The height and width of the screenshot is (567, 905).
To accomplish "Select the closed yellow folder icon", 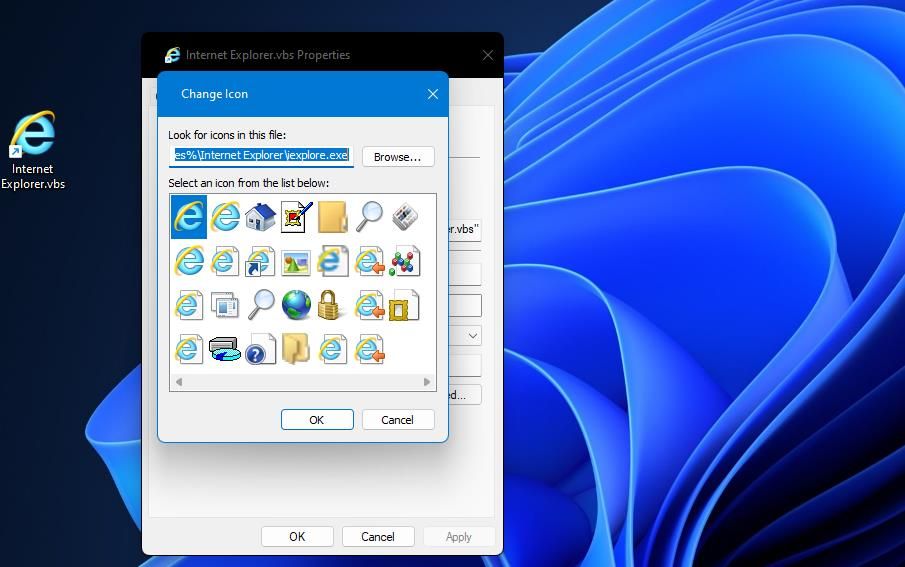I will pyautogui.click(x=332, y=217).
